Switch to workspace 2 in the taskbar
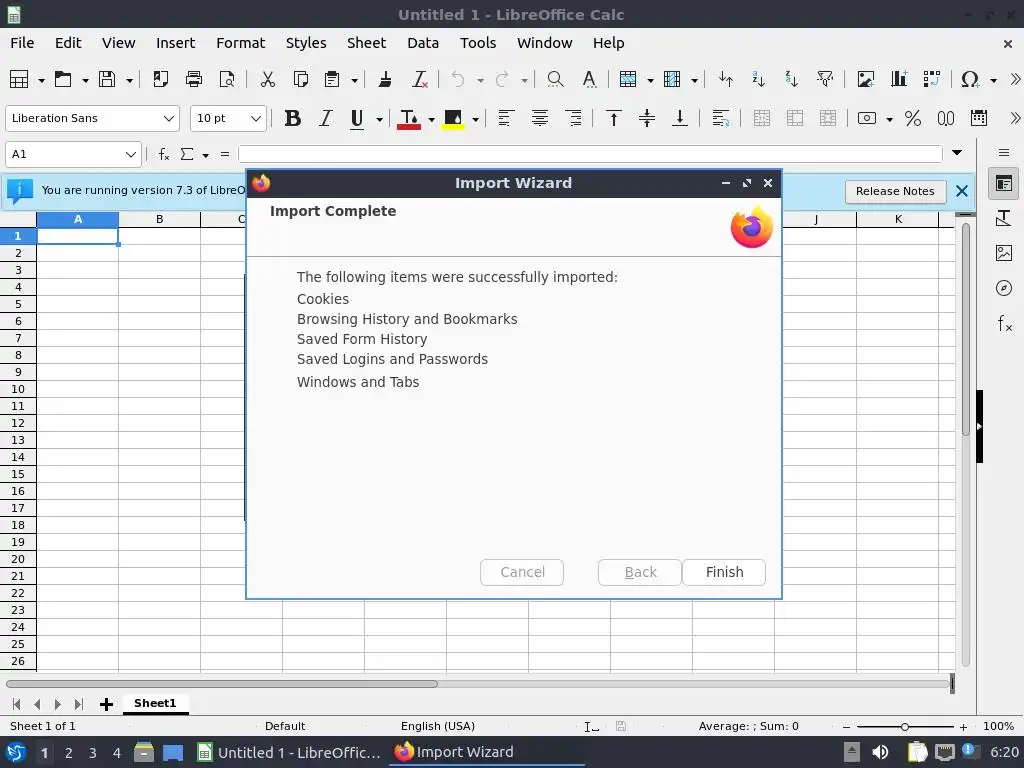This screenshot has height=768, width=1024. (68, 753)
